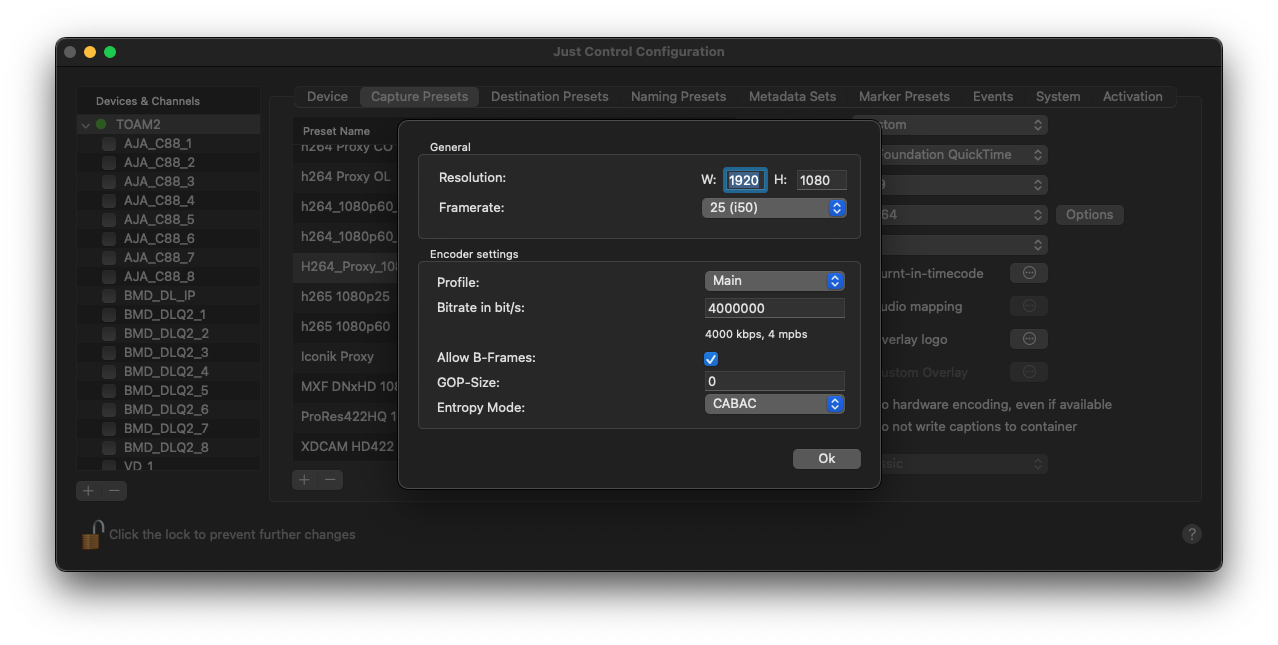Open the bottom dropdown ending in 'ssic'
The width and height of the screenshot is (1278, 645).
(964, 464)
